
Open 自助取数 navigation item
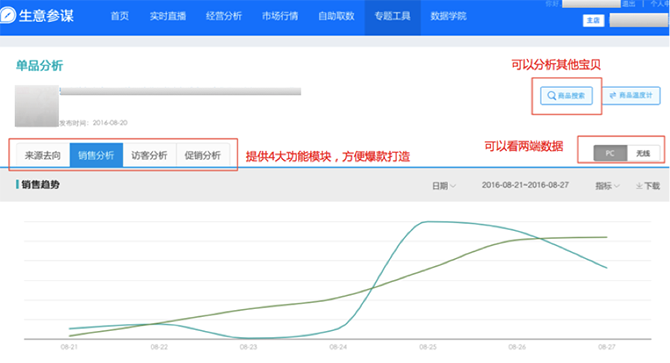click(336, 16)
